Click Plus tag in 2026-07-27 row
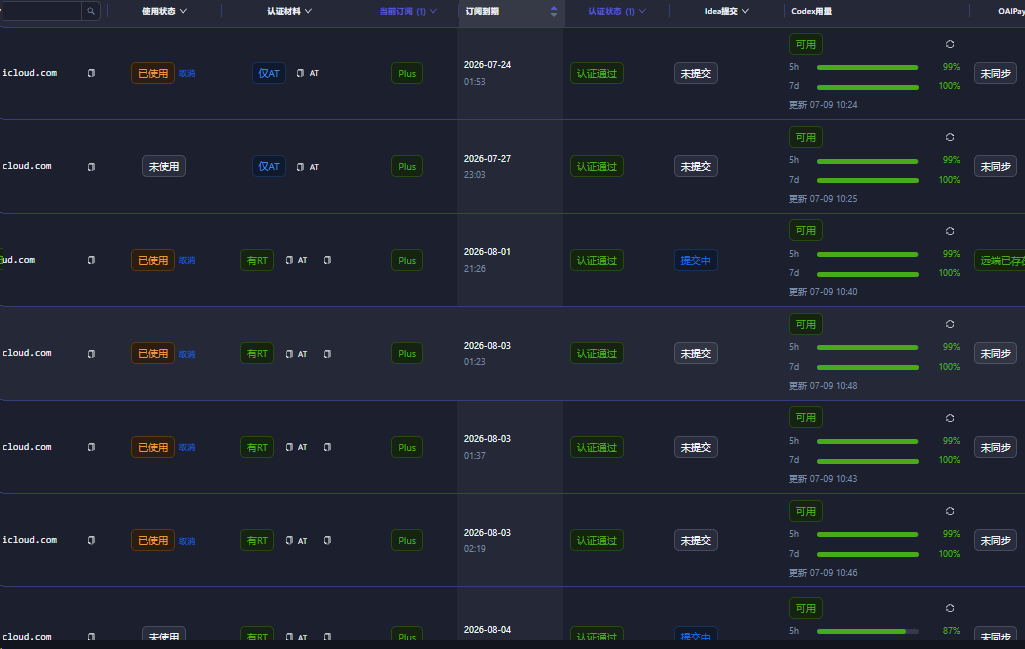The width and height of the screenshot is (1025, 649). click(x=407, y=167)
